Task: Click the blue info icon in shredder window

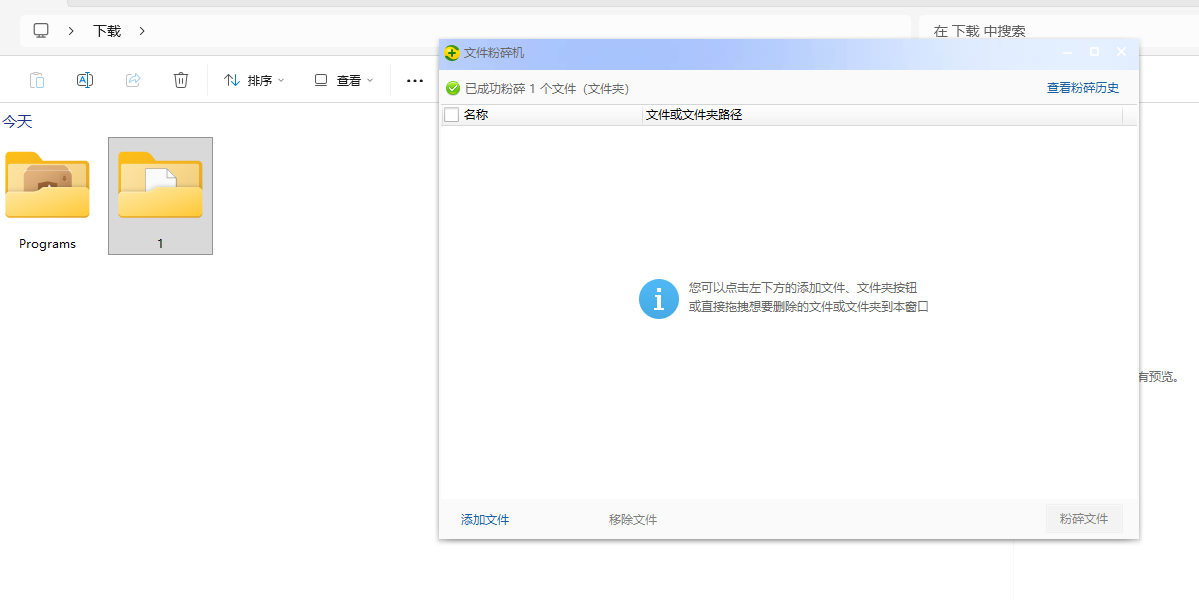Action: [x=659, y=299]
